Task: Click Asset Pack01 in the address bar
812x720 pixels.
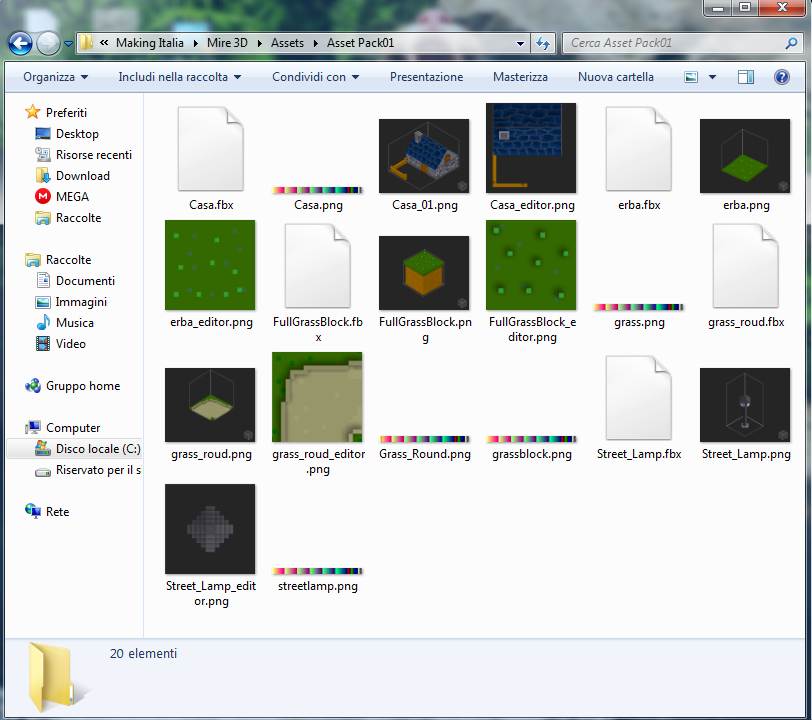Action: pyautogui.click(x=360, y=43)
